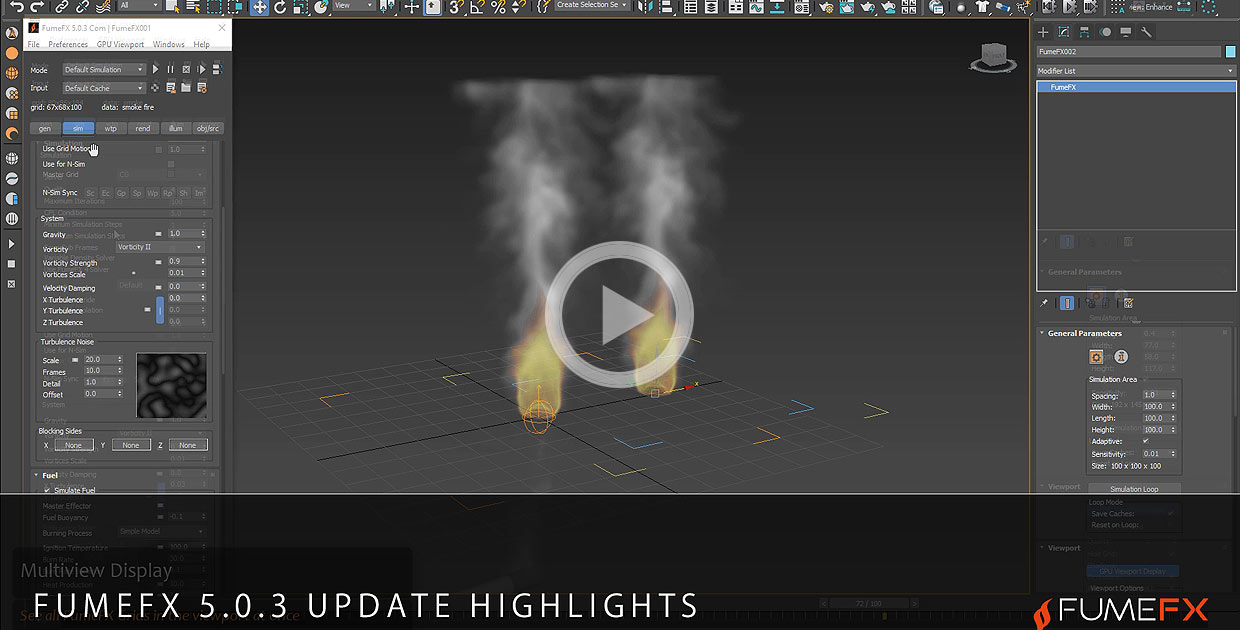Open the Modifier List dropdown
The image size is (1240, 630).
click(1136, 71)
